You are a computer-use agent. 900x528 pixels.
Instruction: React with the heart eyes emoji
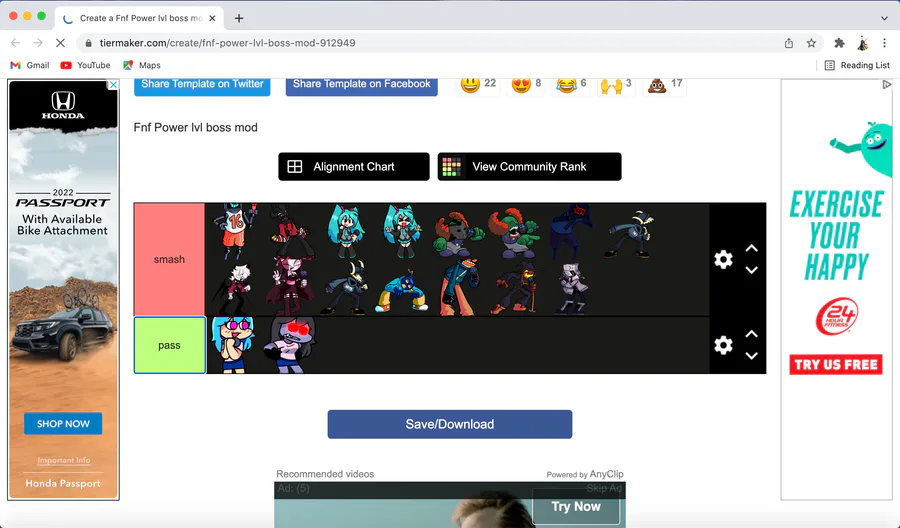coord(521,84)
